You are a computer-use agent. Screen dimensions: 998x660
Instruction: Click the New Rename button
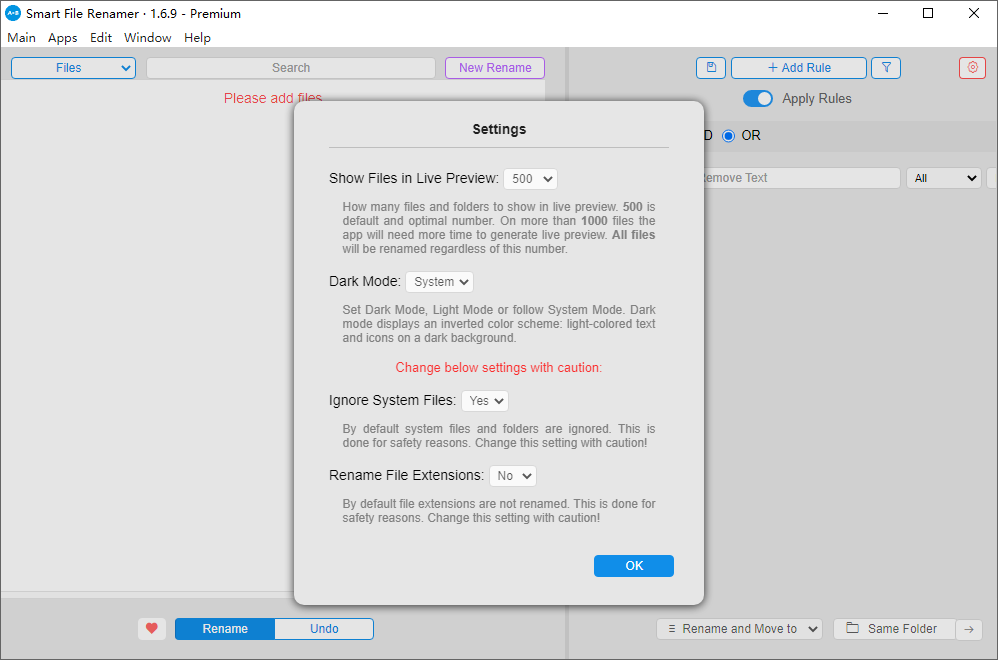[x=495, y=68]
